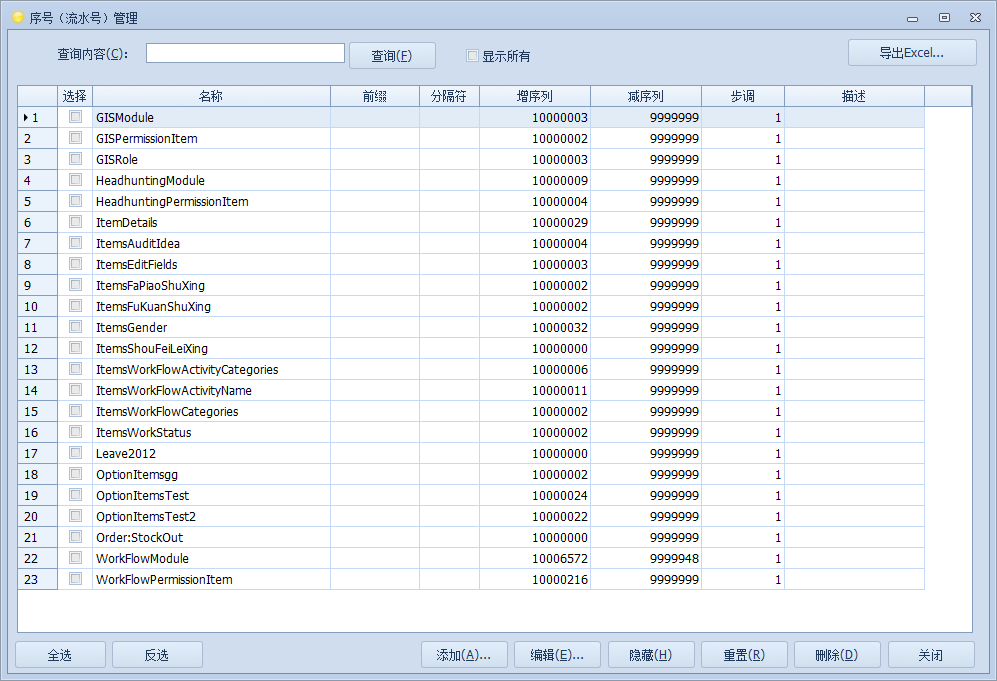Sort by the 名称 column header
The height and width of the screenshot is (681, 997).
(211, 96)
